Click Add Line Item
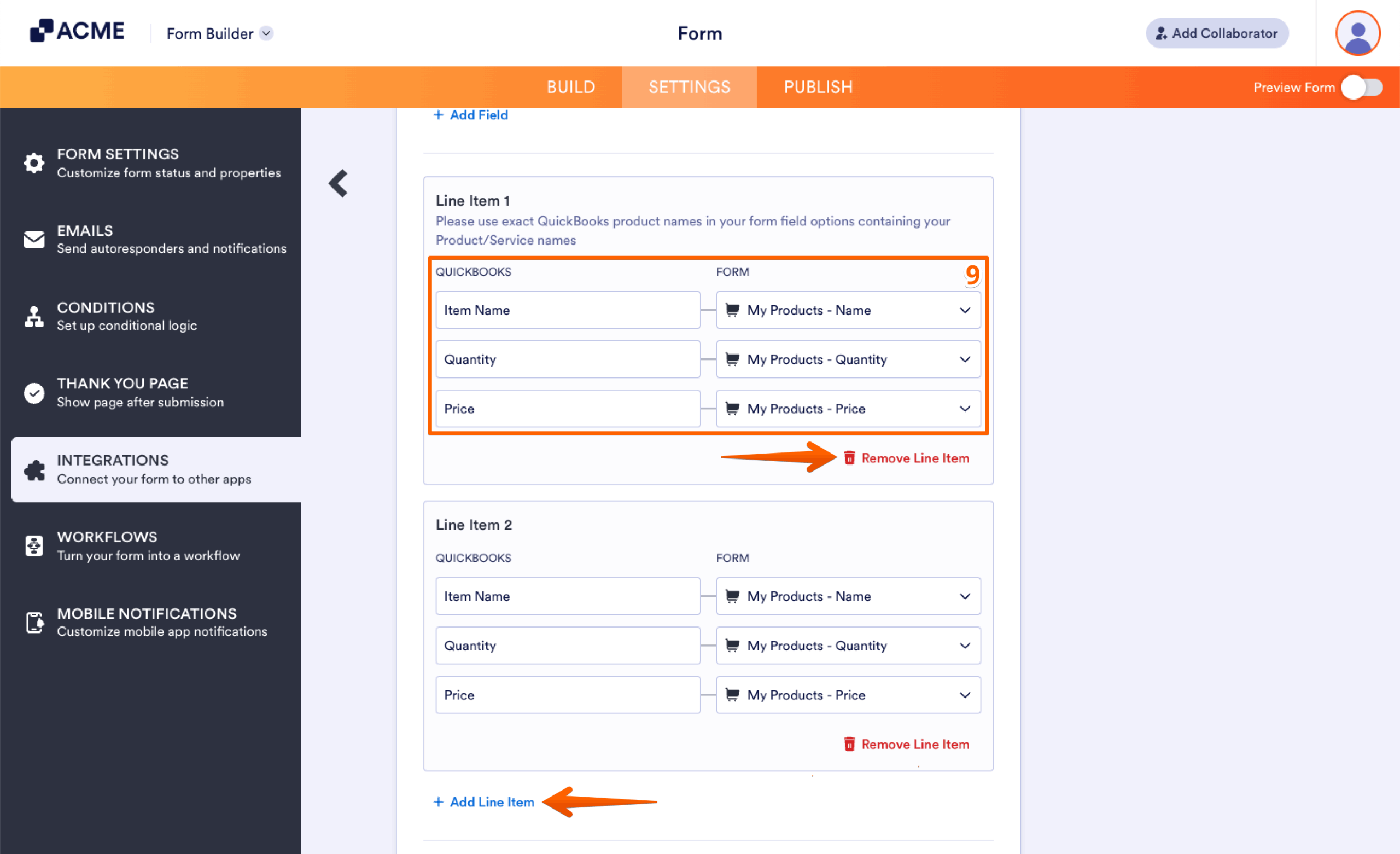The height and width of the screenshot is (854, 1400). point(483,801)
